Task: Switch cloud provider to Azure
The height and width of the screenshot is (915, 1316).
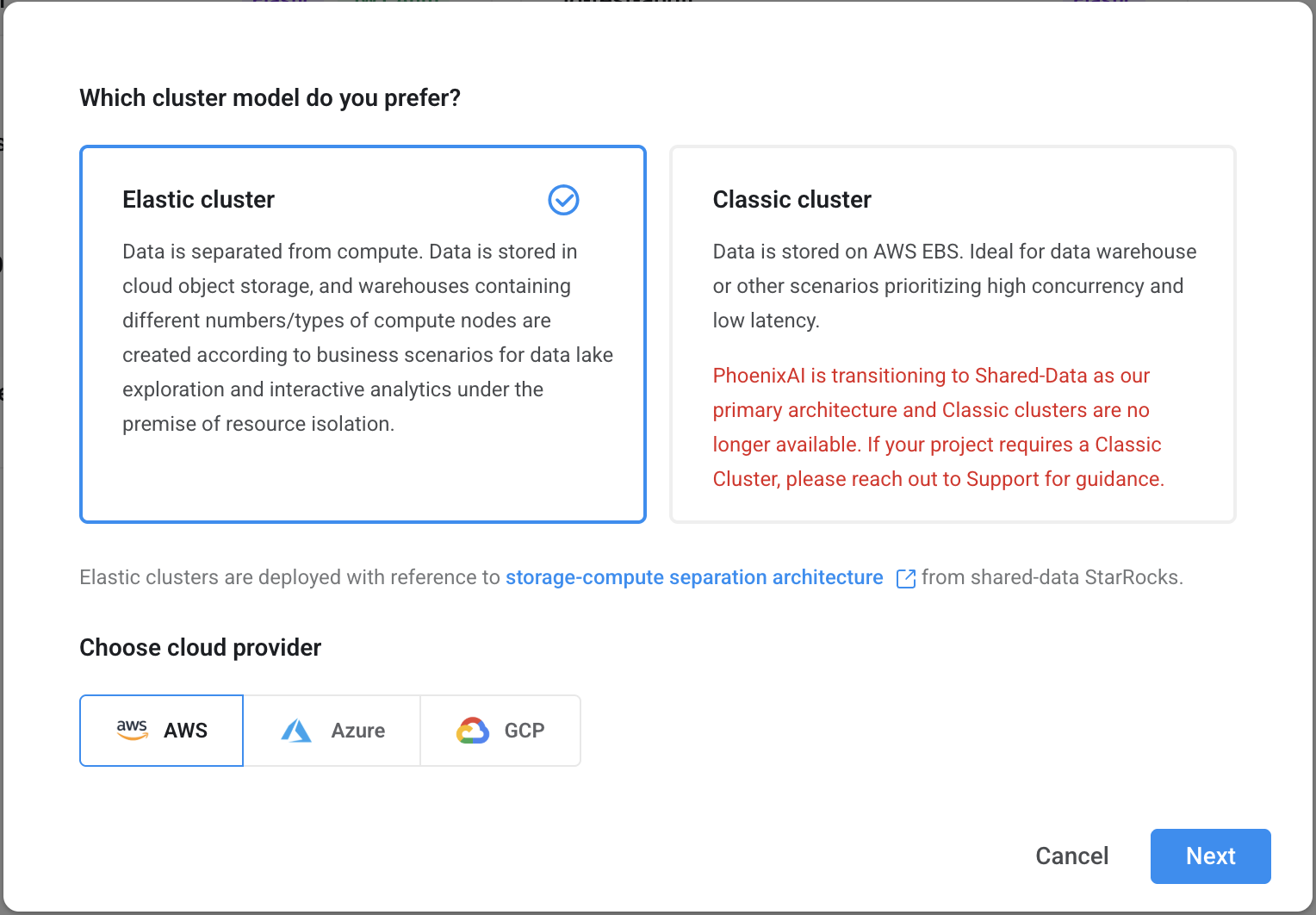Action: 332,731
